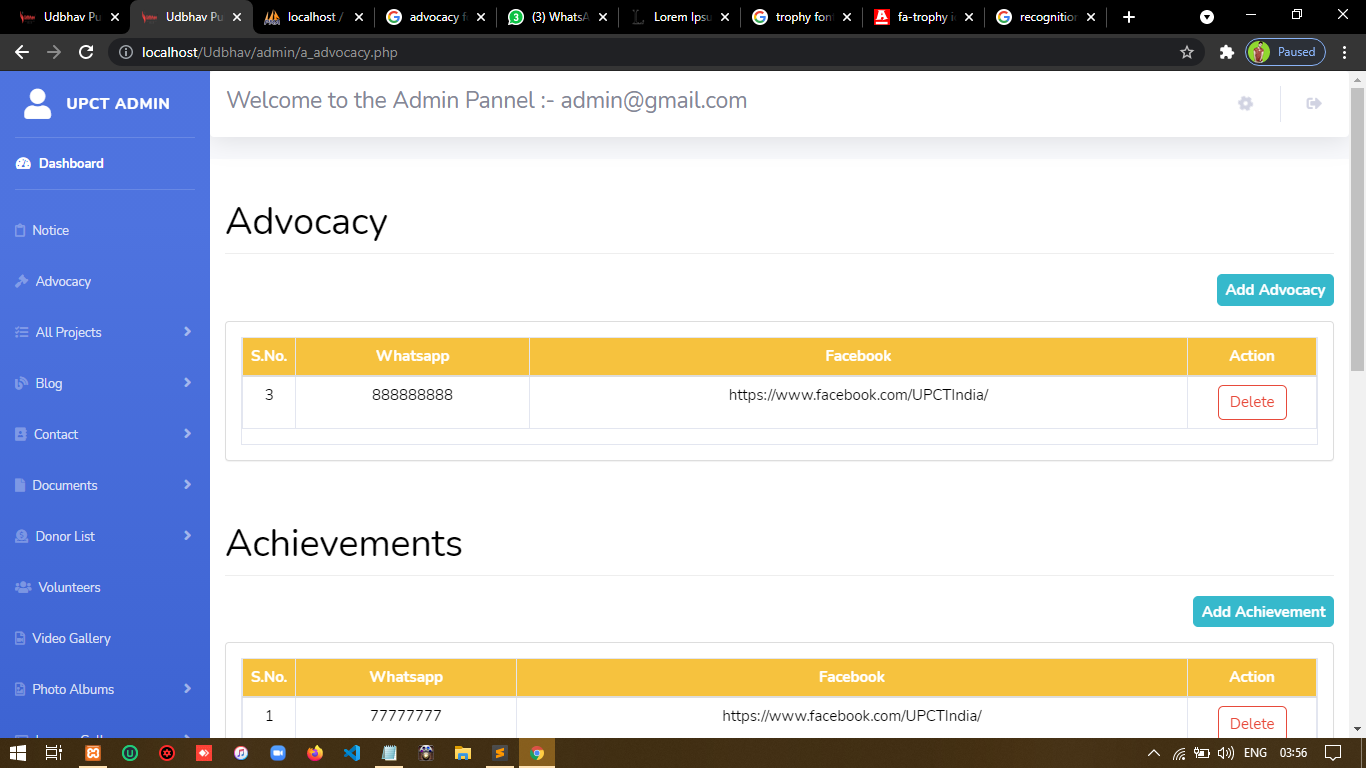Expand the All Projects submenu chevron
This screenshot has width=1366, height=768.
click(187, 331)
